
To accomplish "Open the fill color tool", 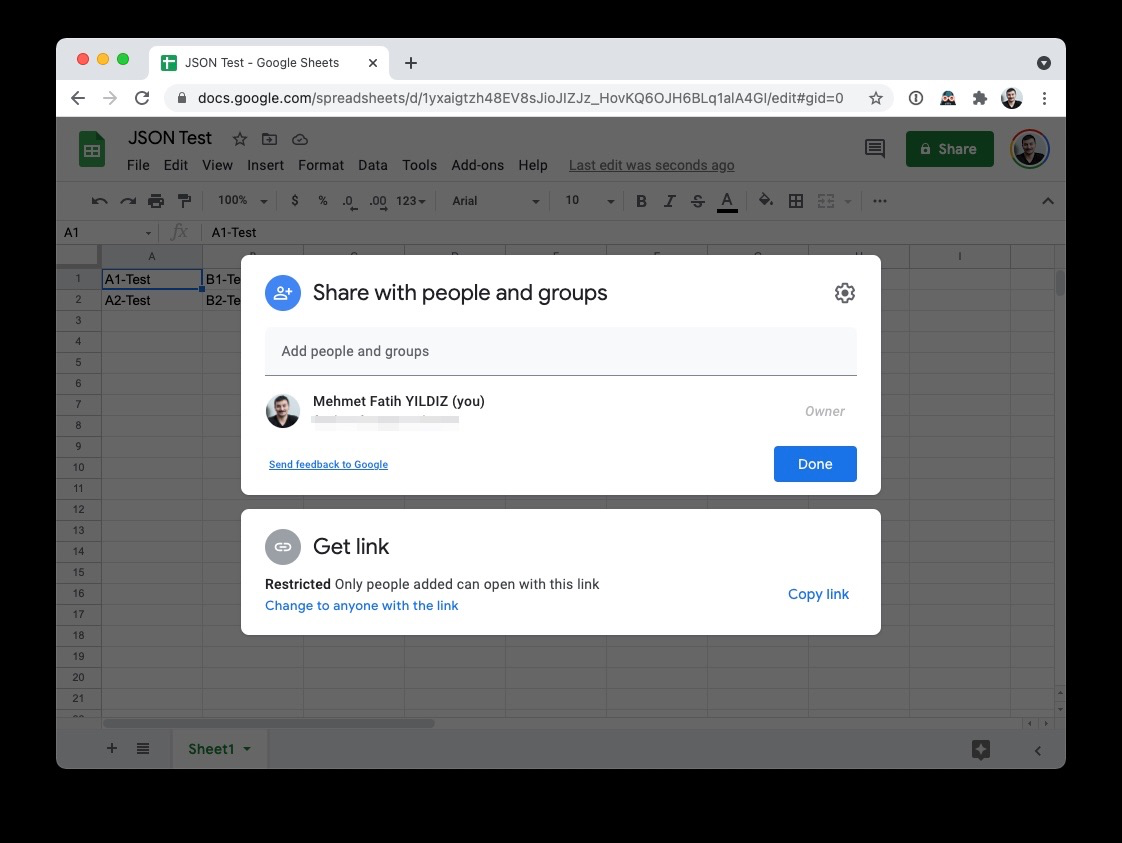I will click(765, 200).
